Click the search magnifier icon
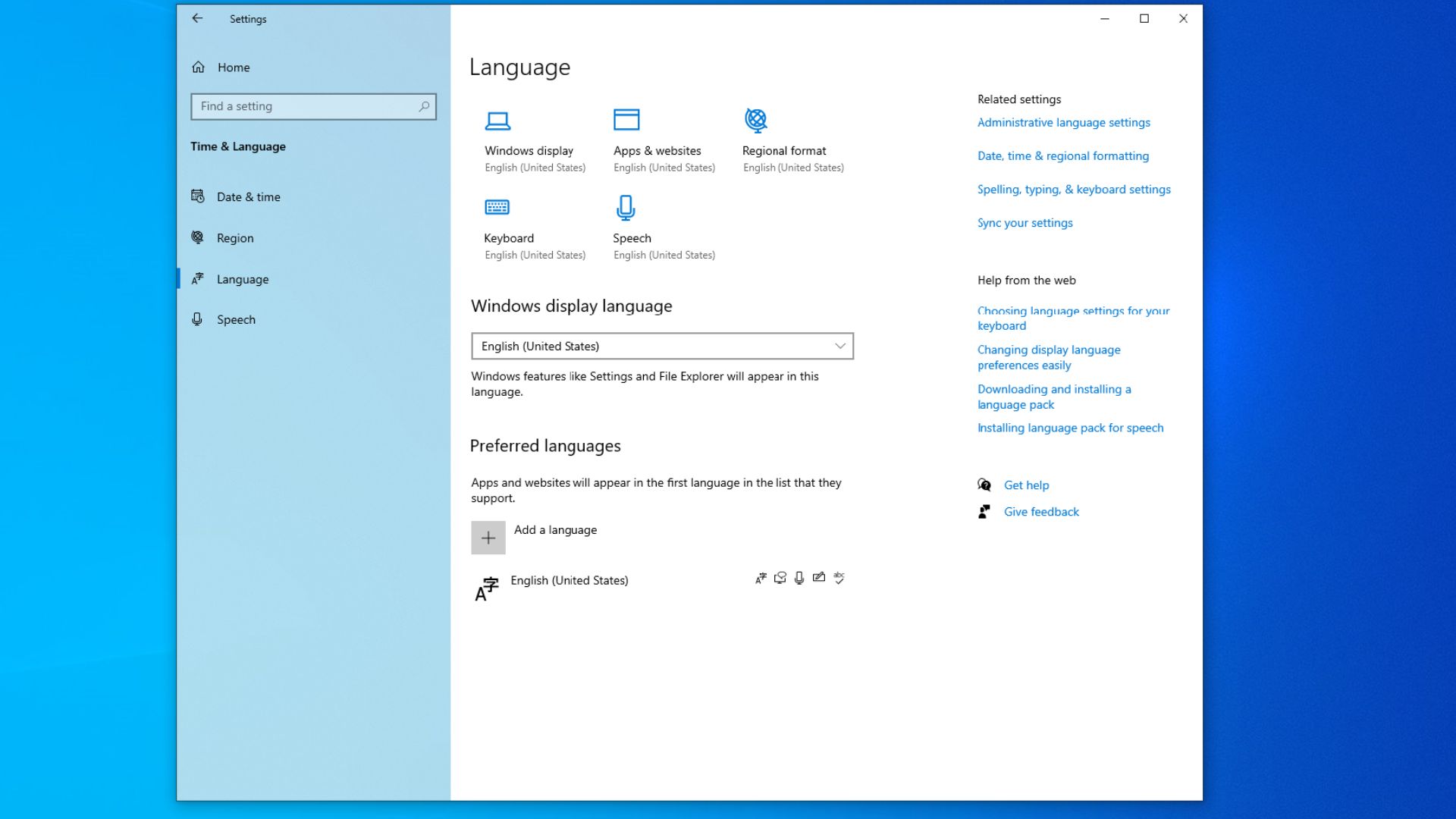The image size is (1456, 819). point(424,106)
